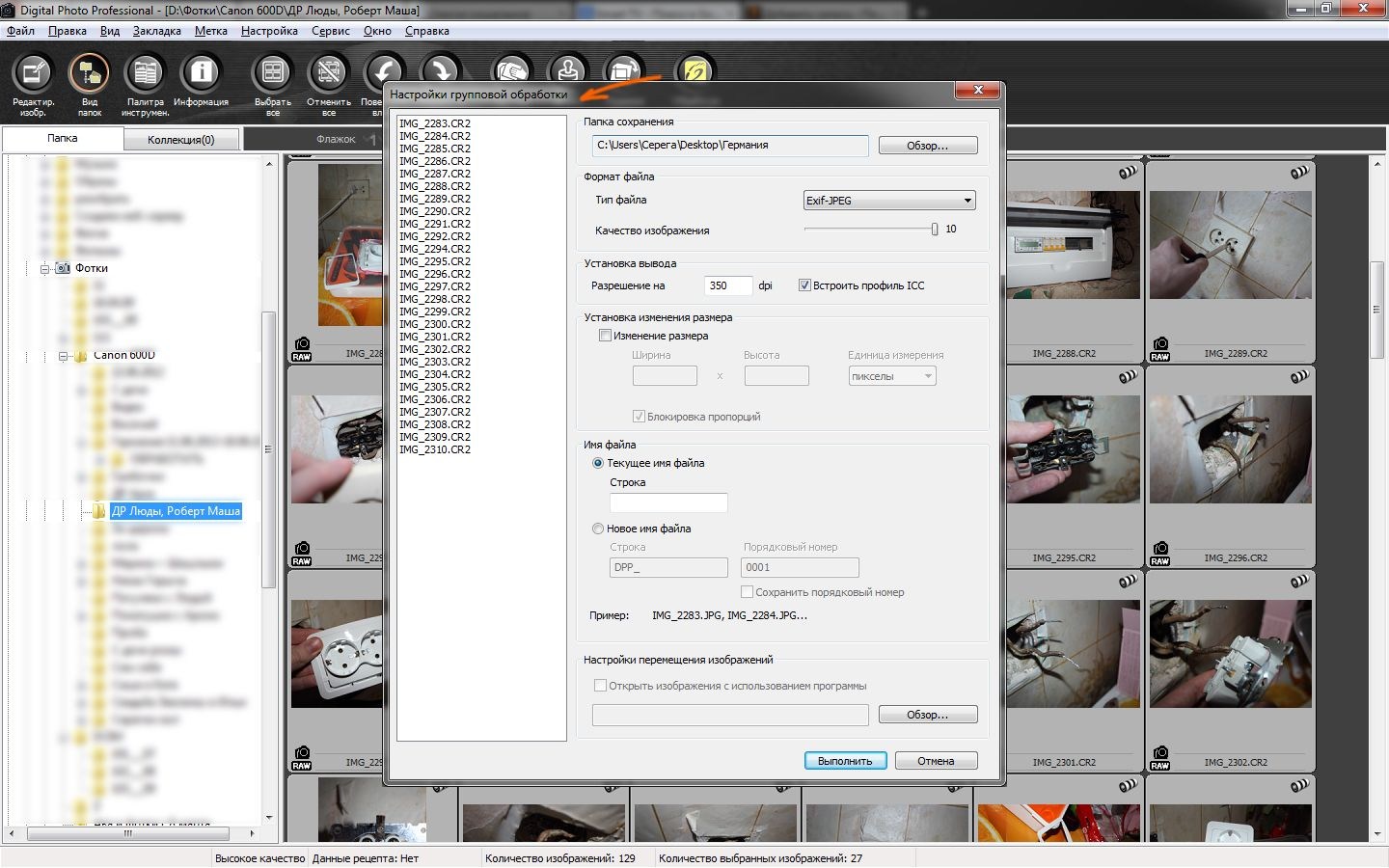Enable the Изменение размера checkbox
Screen dimensions: 1389x868
605,336
